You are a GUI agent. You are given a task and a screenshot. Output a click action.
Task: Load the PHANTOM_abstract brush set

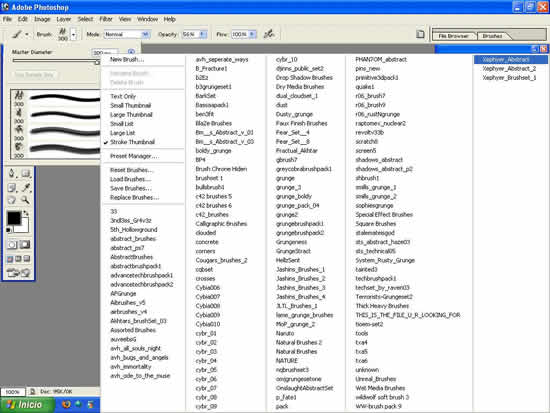(381, 59)
